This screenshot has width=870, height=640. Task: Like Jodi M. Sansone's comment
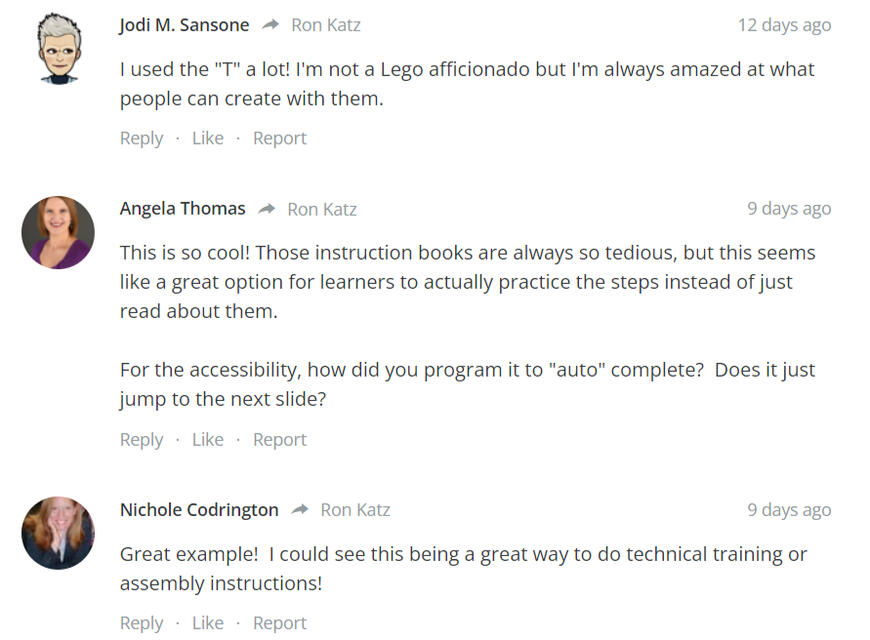207,138
